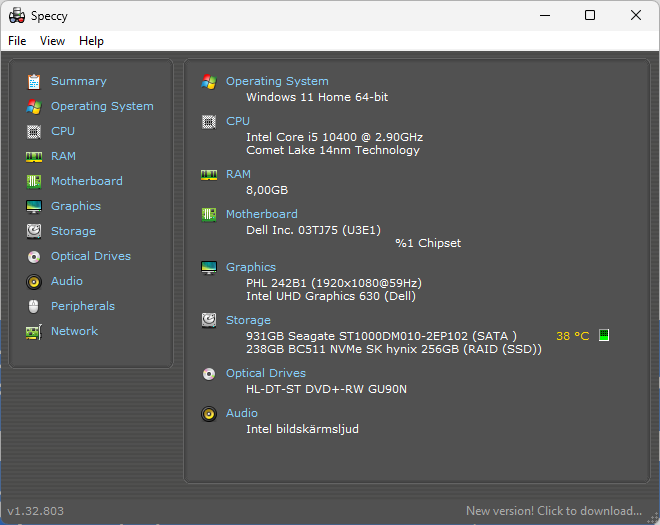Open the File menu

click(17, 41)
